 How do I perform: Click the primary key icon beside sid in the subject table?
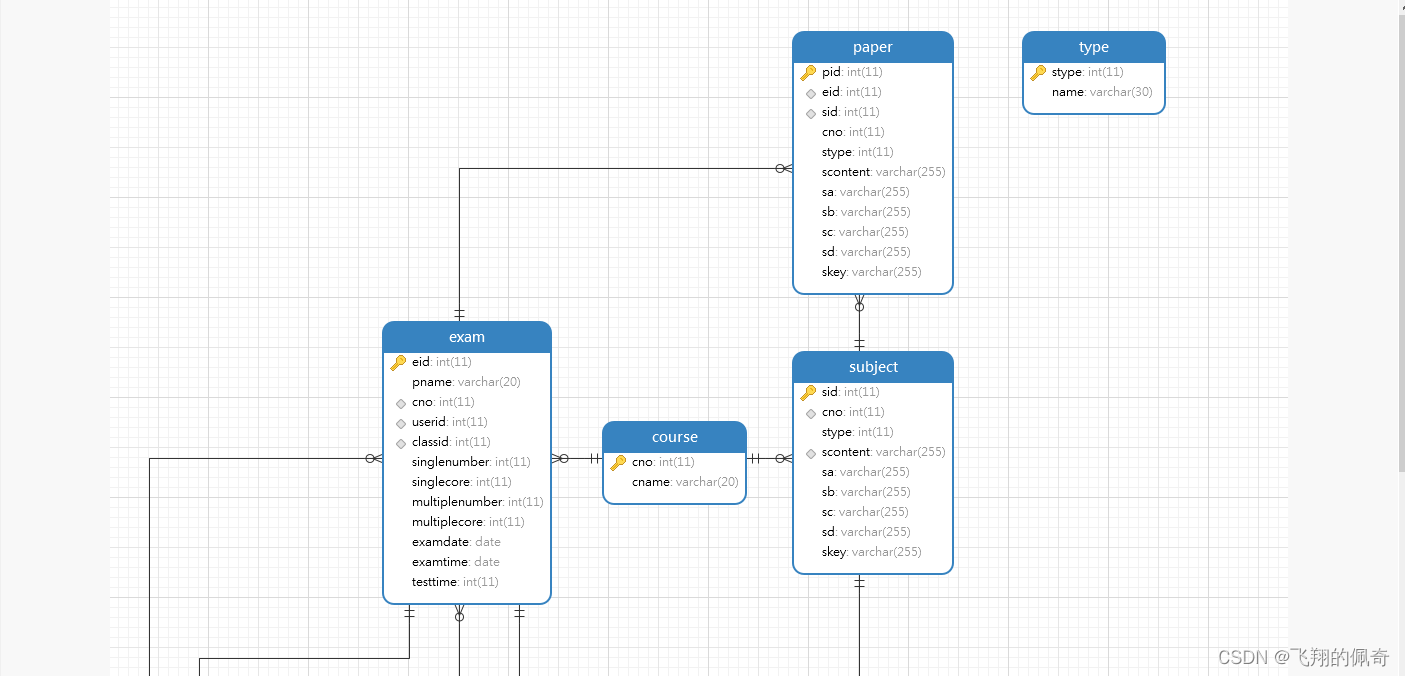tap(808, 392)
